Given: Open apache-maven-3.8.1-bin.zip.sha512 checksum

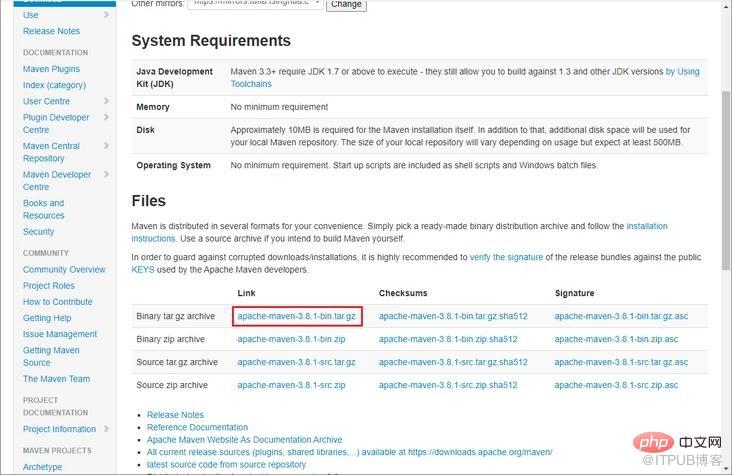Looking at the screenshot, I should tap(448, 339).
